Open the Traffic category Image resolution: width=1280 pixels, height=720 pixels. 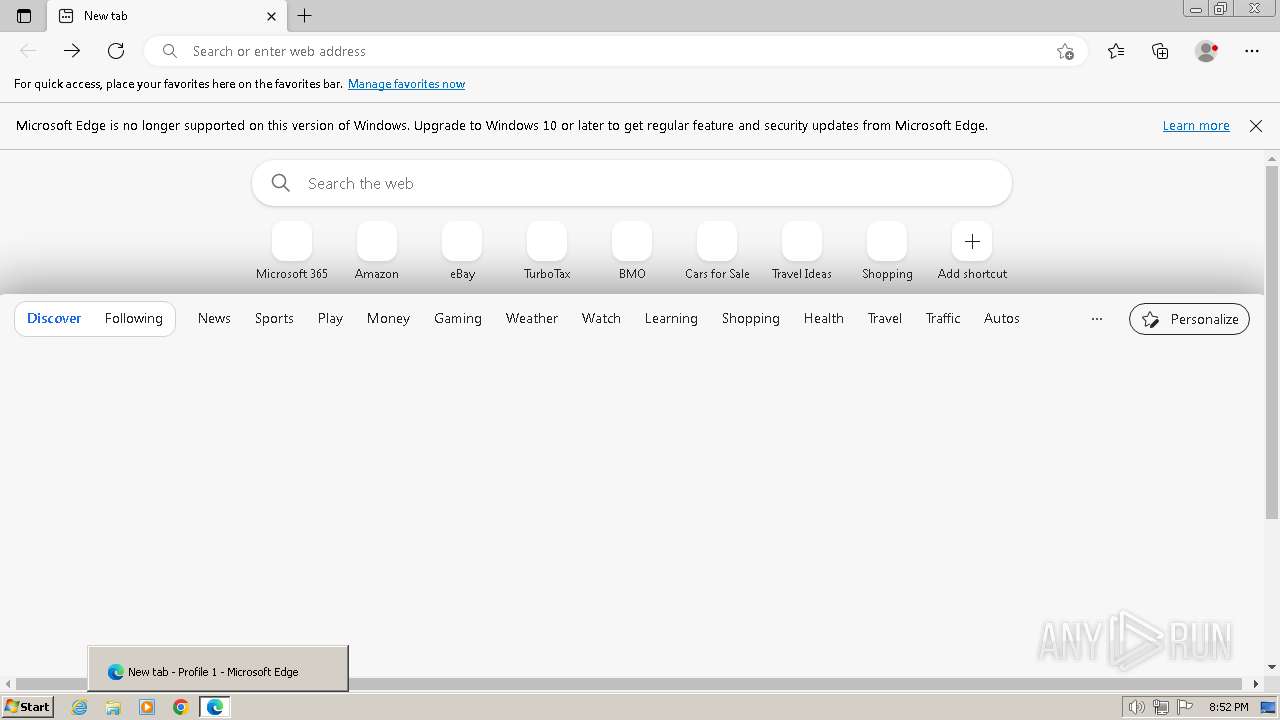pyautogui.click(x=943, y=318)
